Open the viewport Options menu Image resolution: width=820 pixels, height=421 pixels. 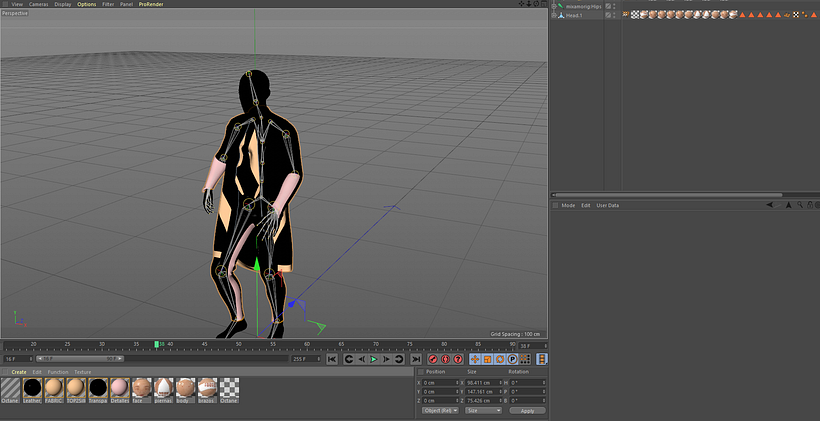click(x=87, y=4)
